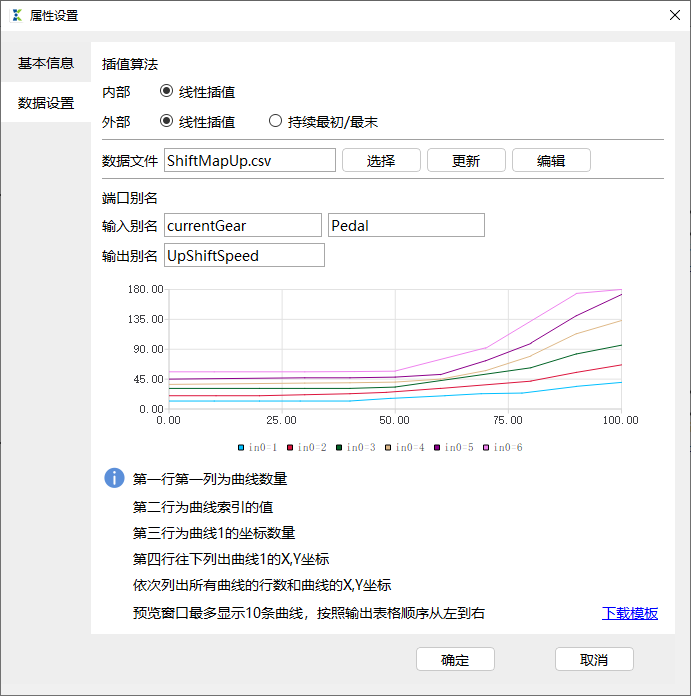The height and width of the screenshot is (696, 691).
Task: Click the in0=5 legend swatch
Action: coord(437,447)
